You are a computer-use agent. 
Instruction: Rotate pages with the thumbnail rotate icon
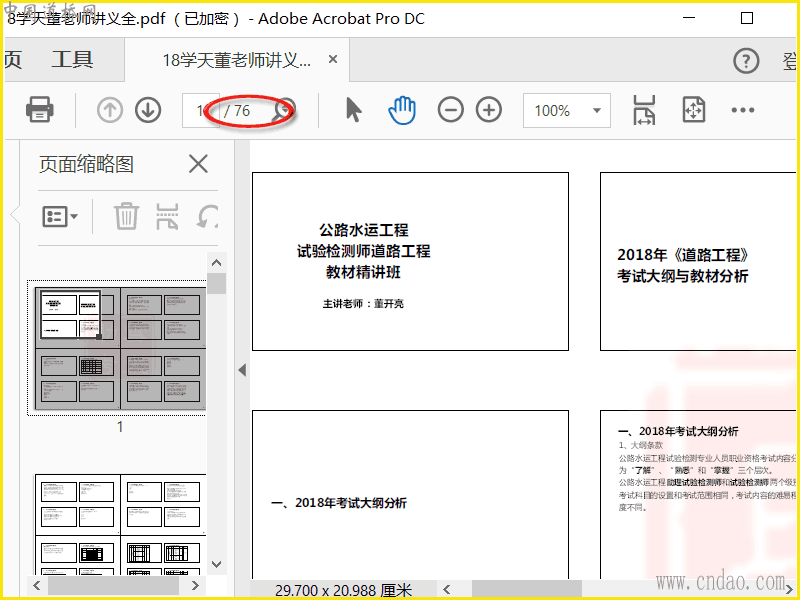[x=208, y=216]
